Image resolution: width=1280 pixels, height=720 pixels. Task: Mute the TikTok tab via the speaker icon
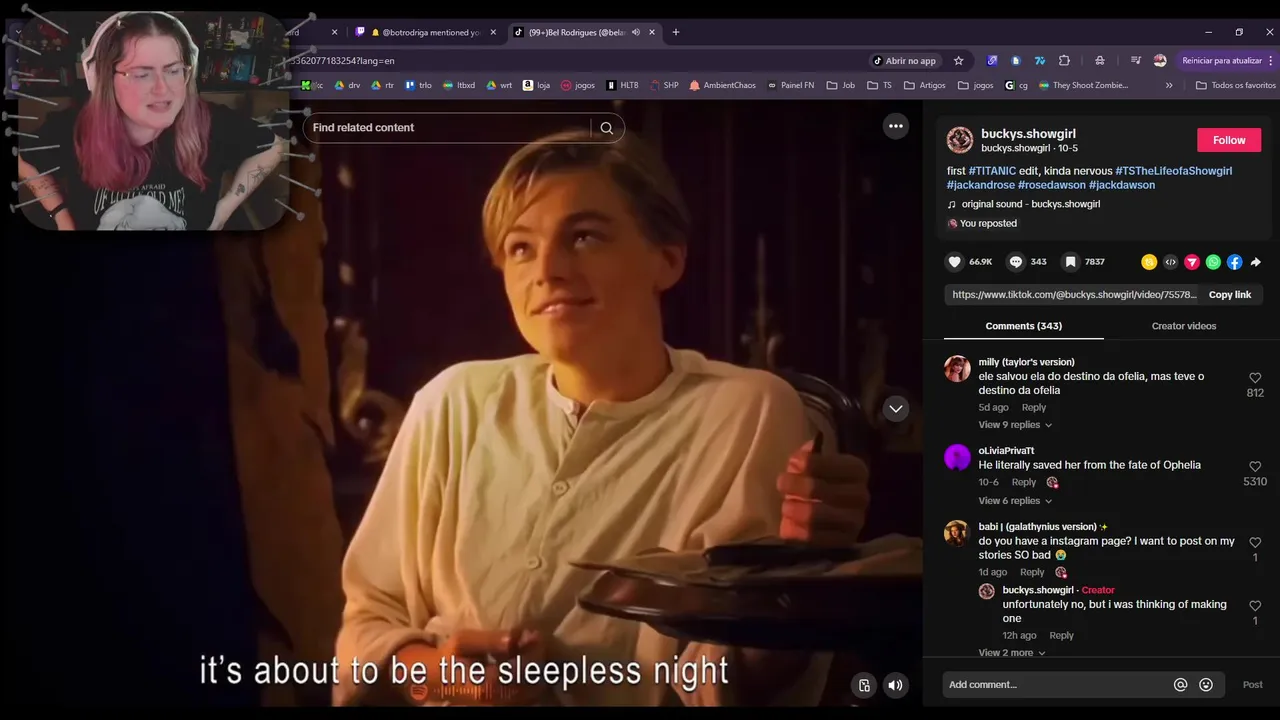[635, 32]
